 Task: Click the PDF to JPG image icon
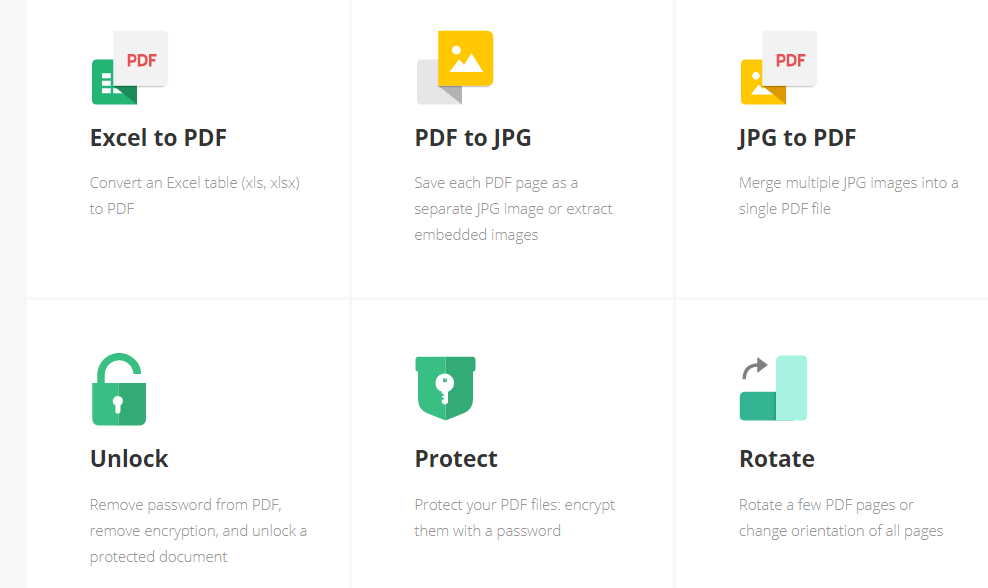454,67
